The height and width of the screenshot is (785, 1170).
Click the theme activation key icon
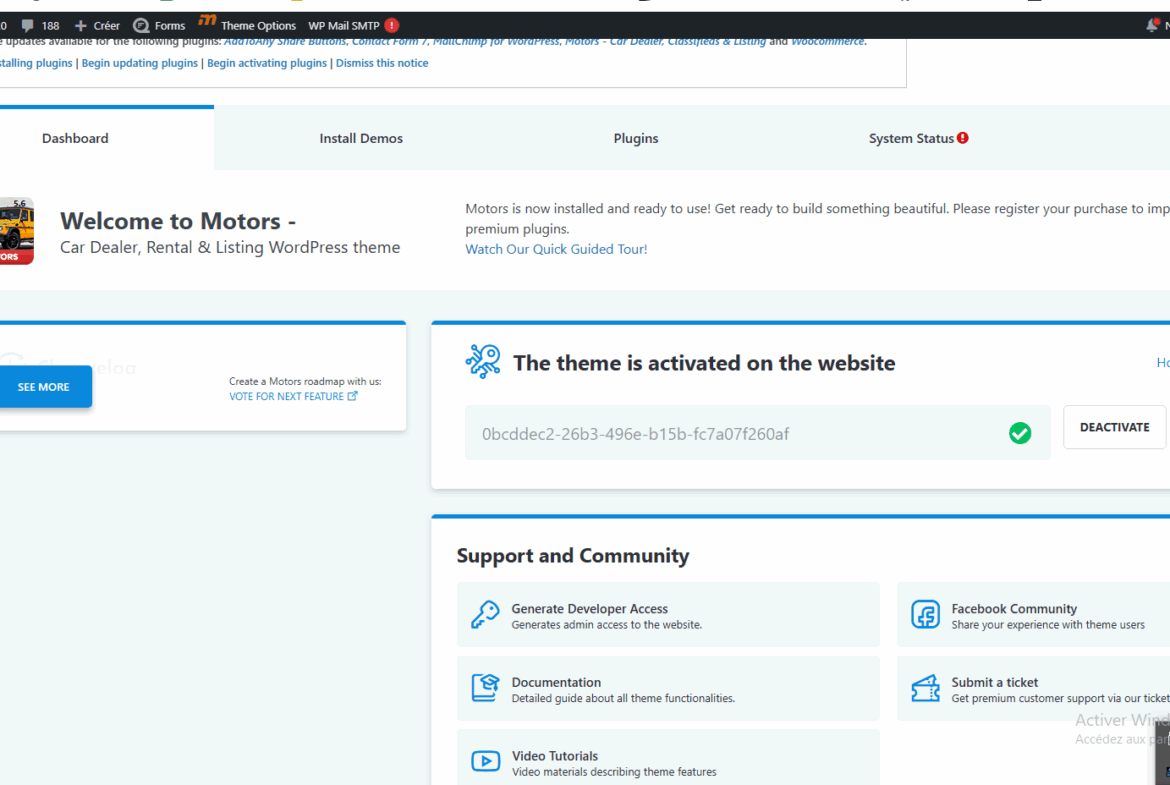483,362
